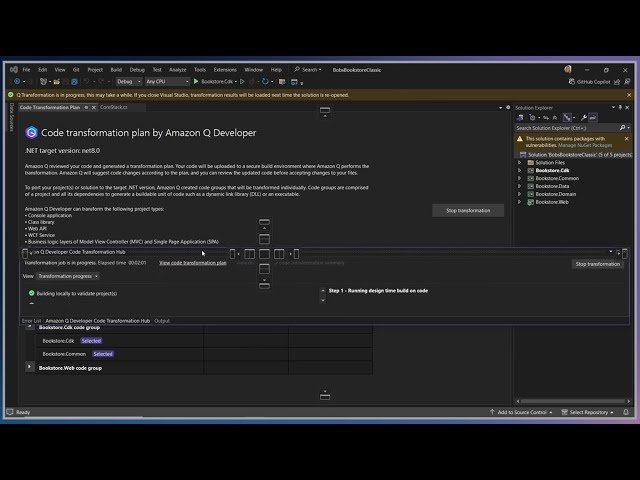
Task: Switch to the CoreStack.cs tab
Action: point(114,106)
